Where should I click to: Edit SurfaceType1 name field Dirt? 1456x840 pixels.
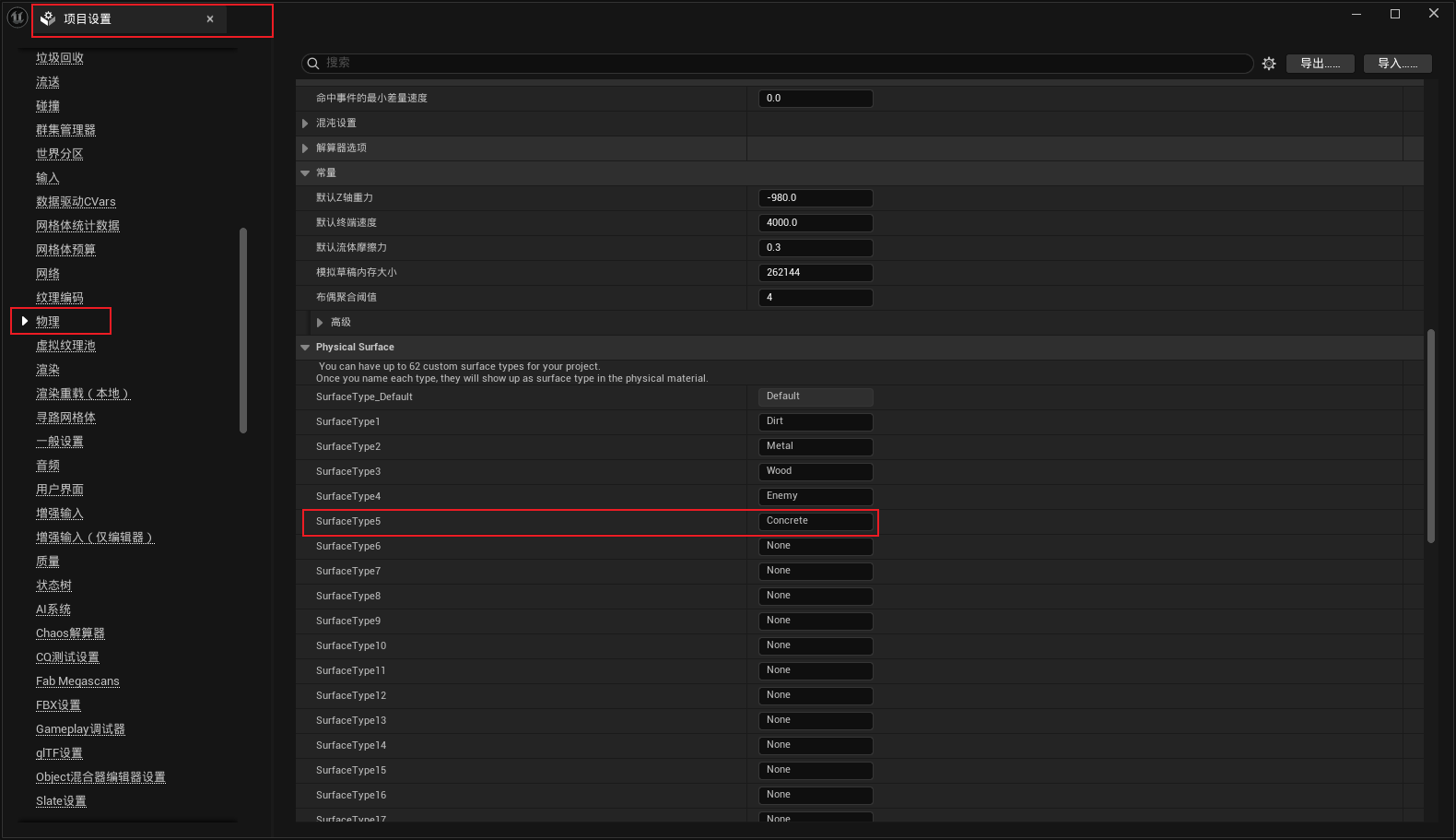click(815, 421)
